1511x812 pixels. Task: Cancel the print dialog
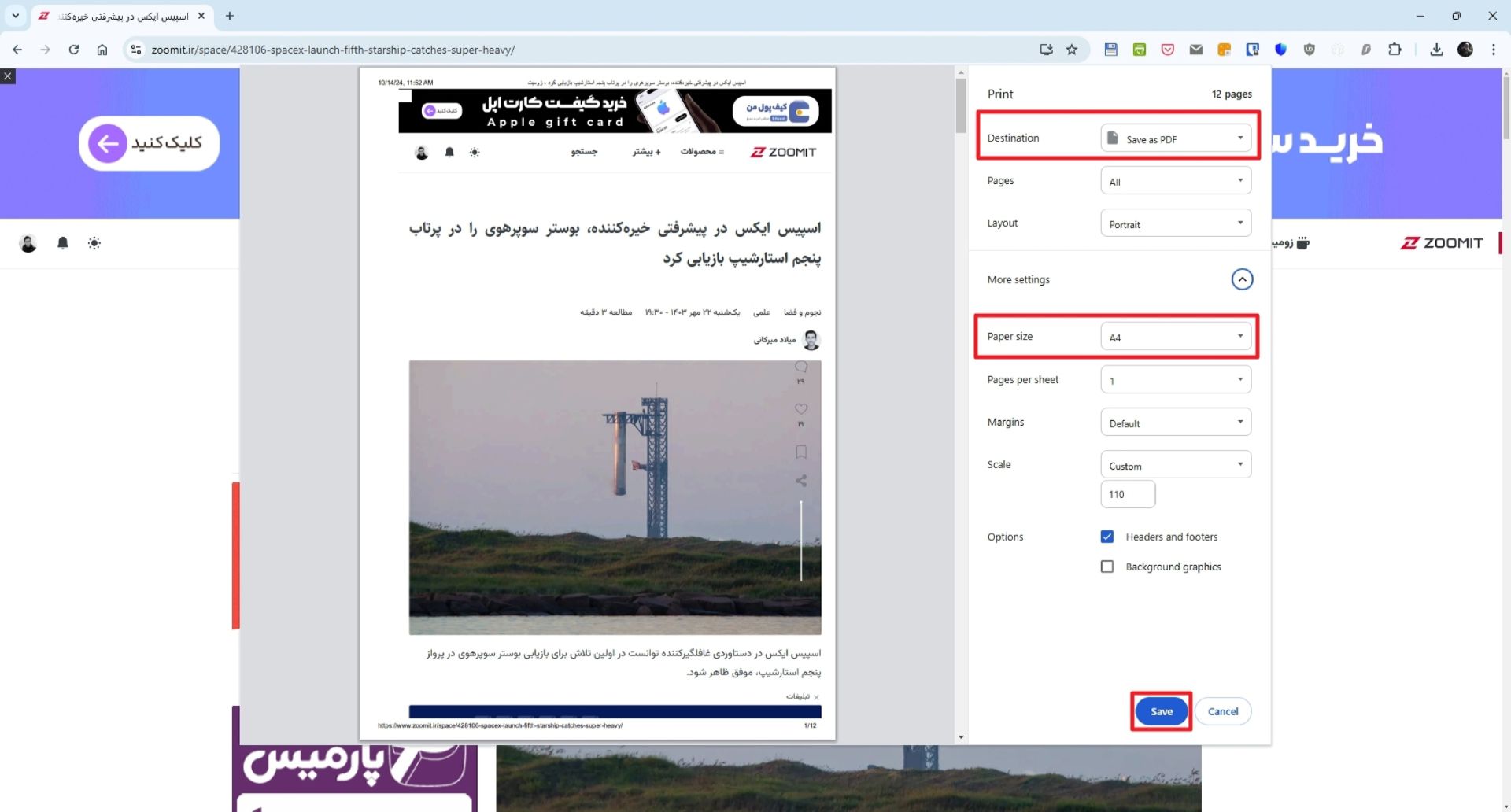coord(1223,711)
